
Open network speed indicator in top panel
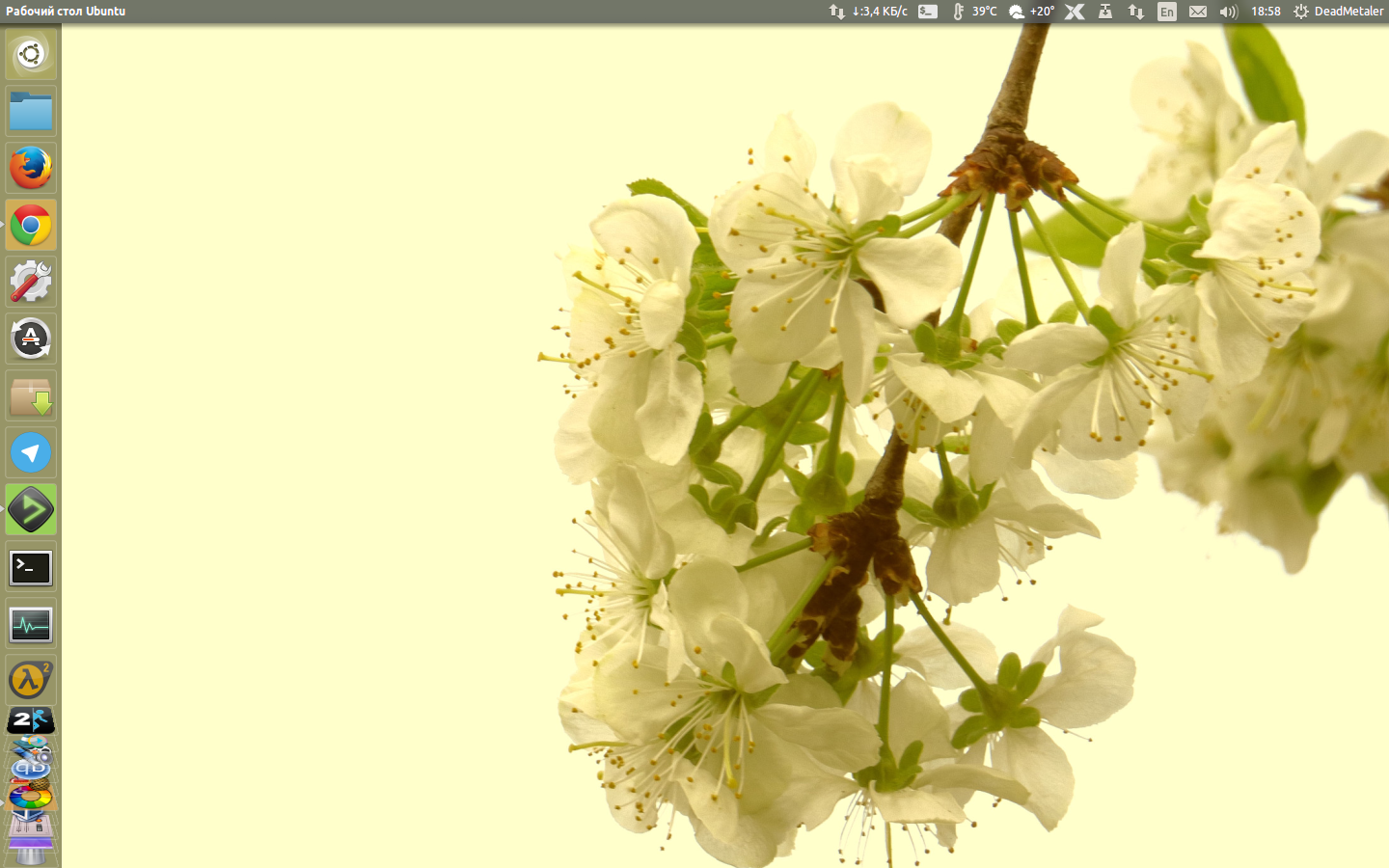(x=868, y=12)
